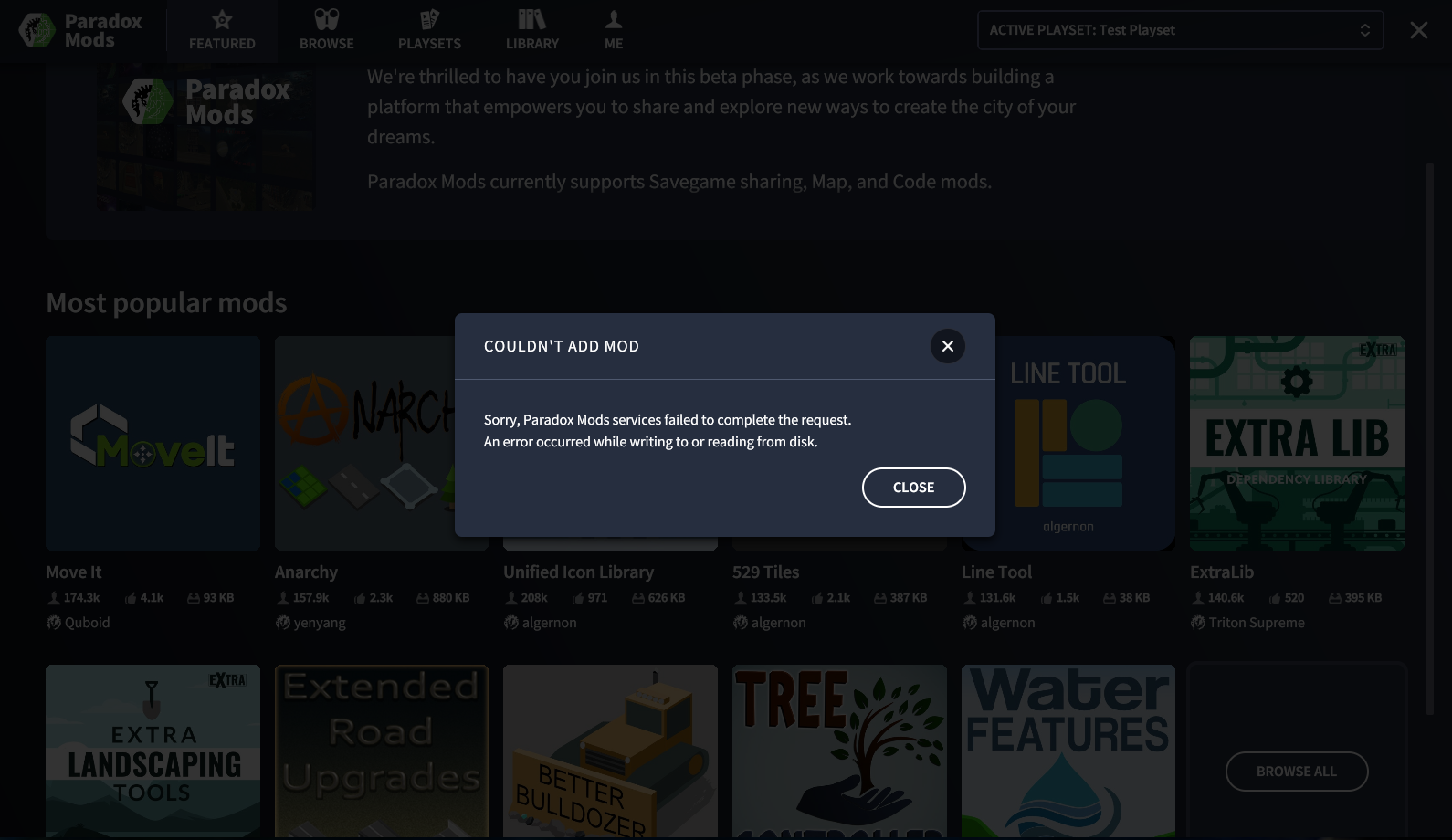1452x840 pixels.
Task: Click the ExtraLib mod title
Action: pos(1222,572)
